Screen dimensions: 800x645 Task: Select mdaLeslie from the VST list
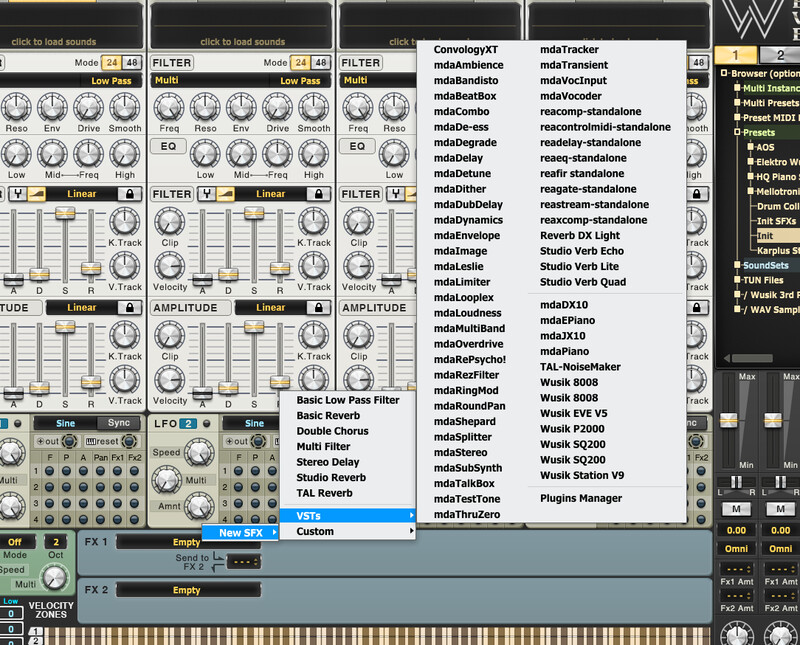(x=458, y=267)
